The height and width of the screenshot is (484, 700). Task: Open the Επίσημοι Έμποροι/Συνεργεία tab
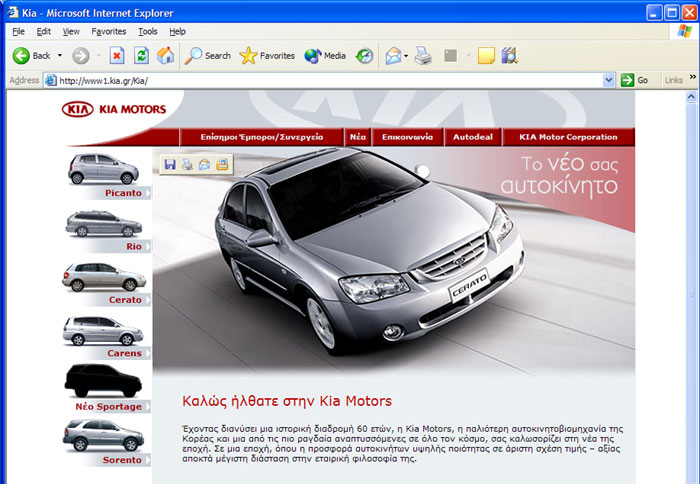click(262, 137)
